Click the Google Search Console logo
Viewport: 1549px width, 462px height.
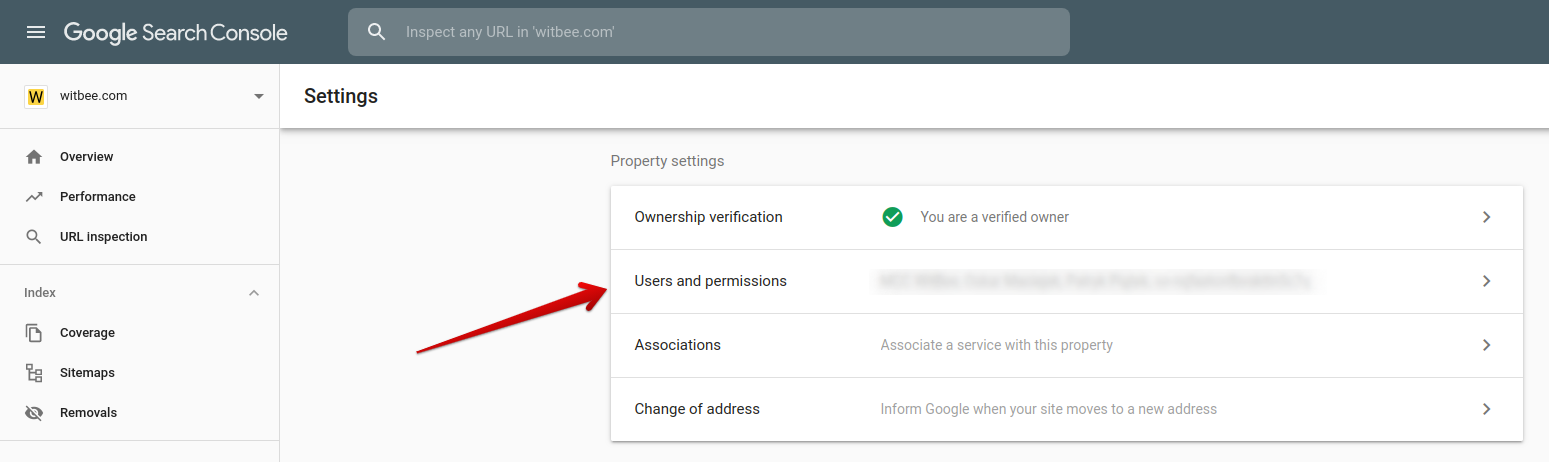(x=176, y=32)
